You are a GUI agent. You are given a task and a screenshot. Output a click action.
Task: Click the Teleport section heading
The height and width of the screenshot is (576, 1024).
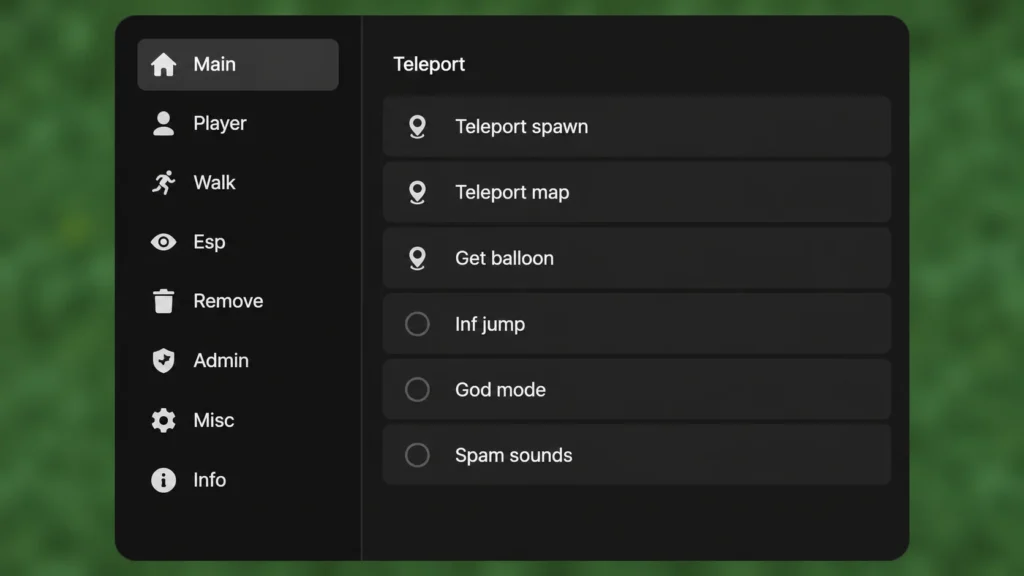(x=429, y=64)
